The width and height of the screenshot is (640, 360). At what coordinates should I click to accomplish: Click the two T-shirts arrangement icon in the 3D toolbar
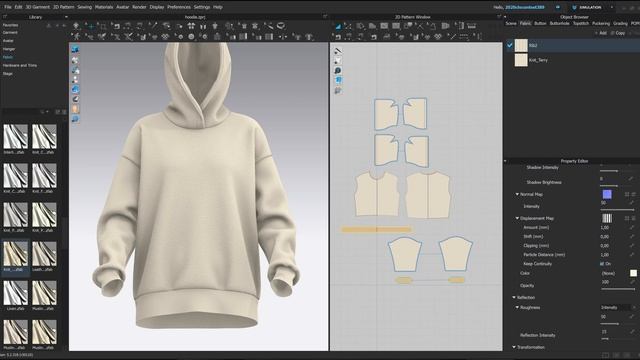[x=191, y=26]
